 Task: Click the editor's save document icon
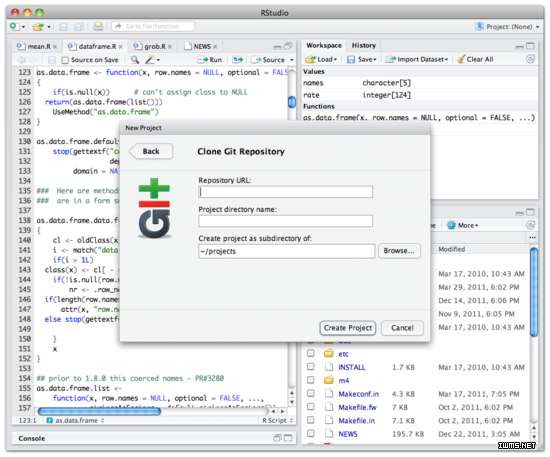(x=52, y=60)
